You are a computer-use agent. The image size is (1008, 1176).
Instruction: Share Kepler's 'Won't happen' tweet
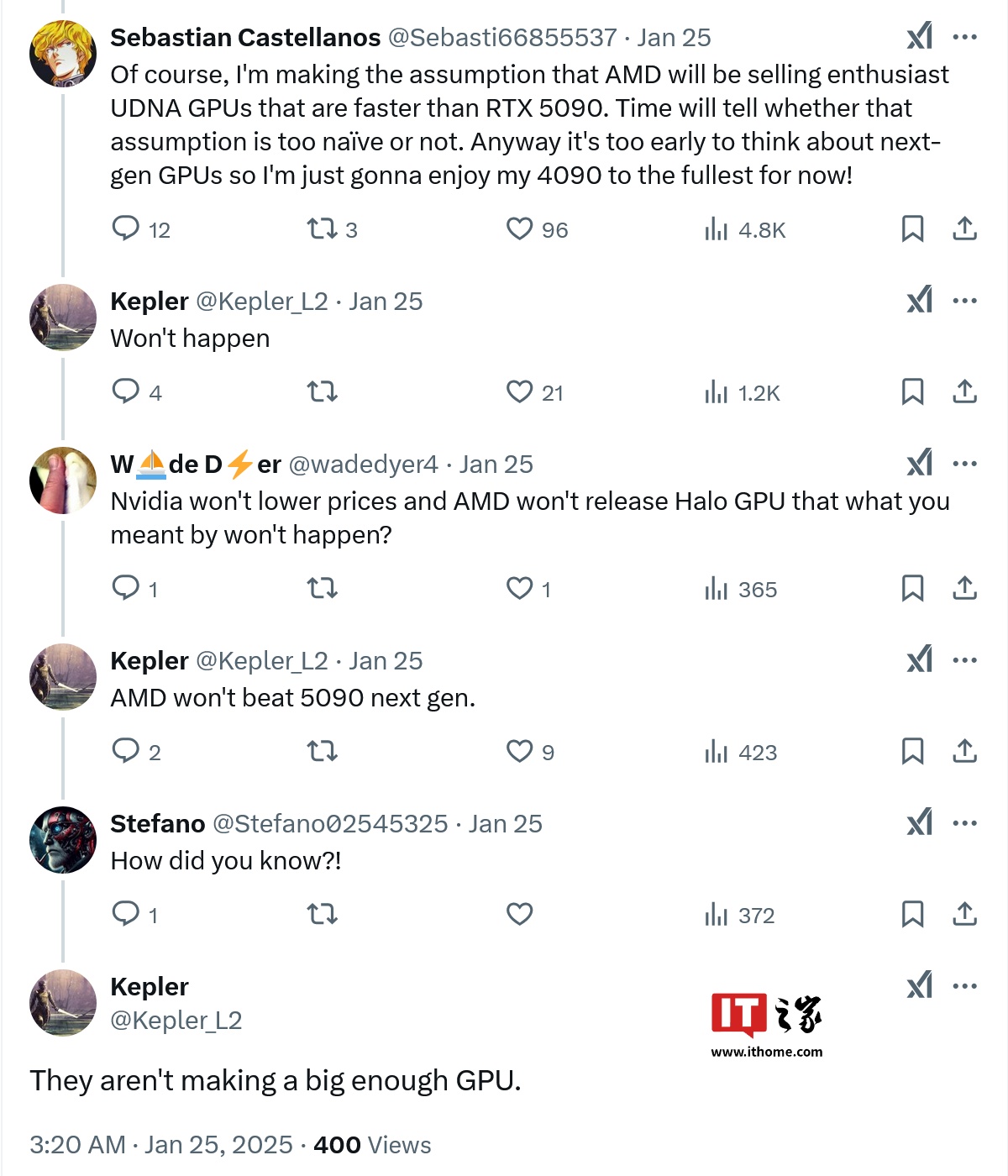pos(964,391)
